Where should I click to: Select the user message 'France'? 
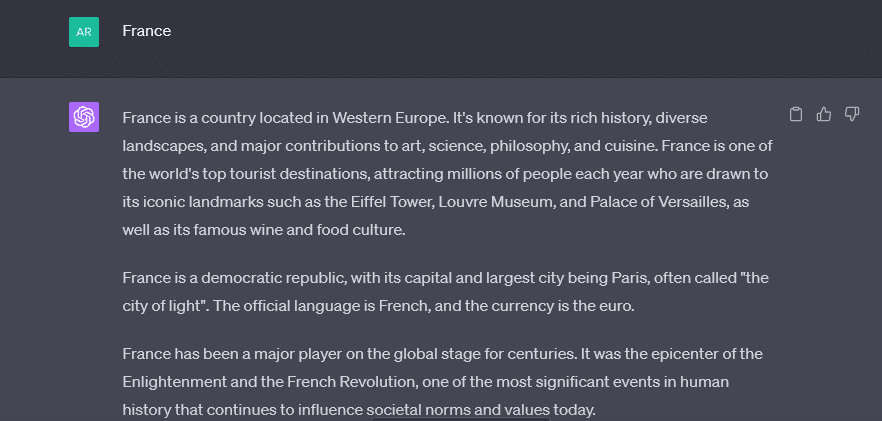tap(147, 31)
